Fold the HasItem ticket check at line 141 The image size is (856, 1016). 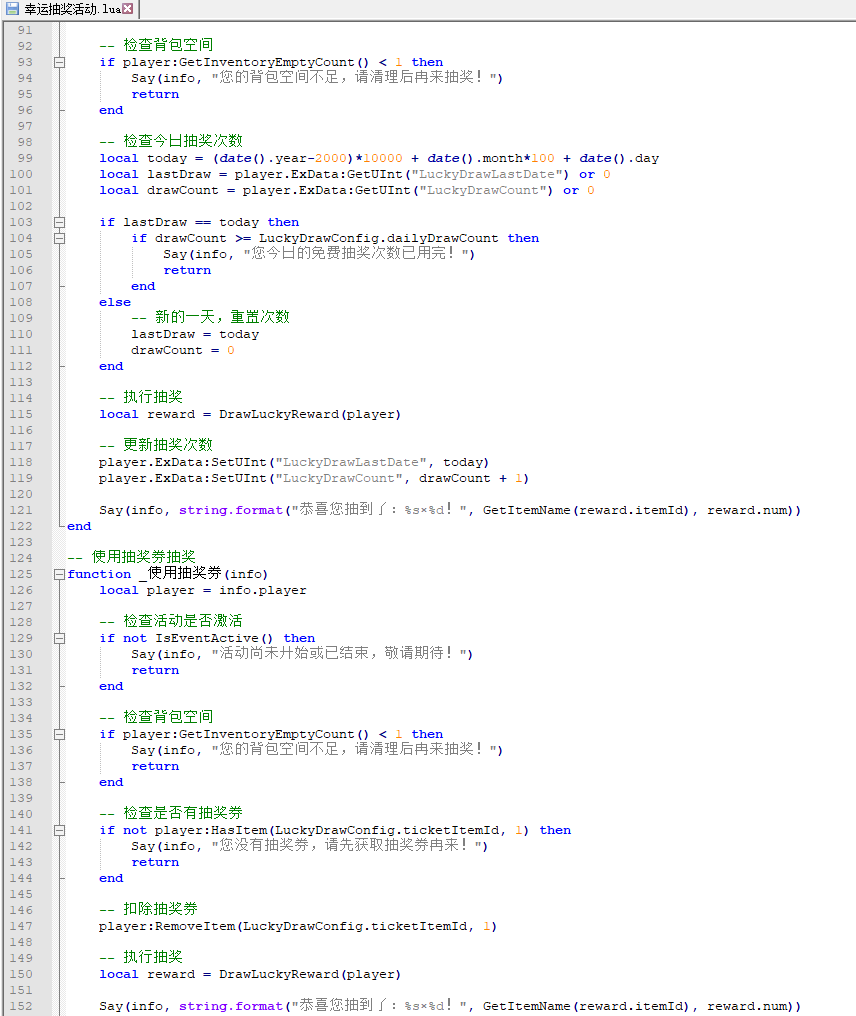59,830
